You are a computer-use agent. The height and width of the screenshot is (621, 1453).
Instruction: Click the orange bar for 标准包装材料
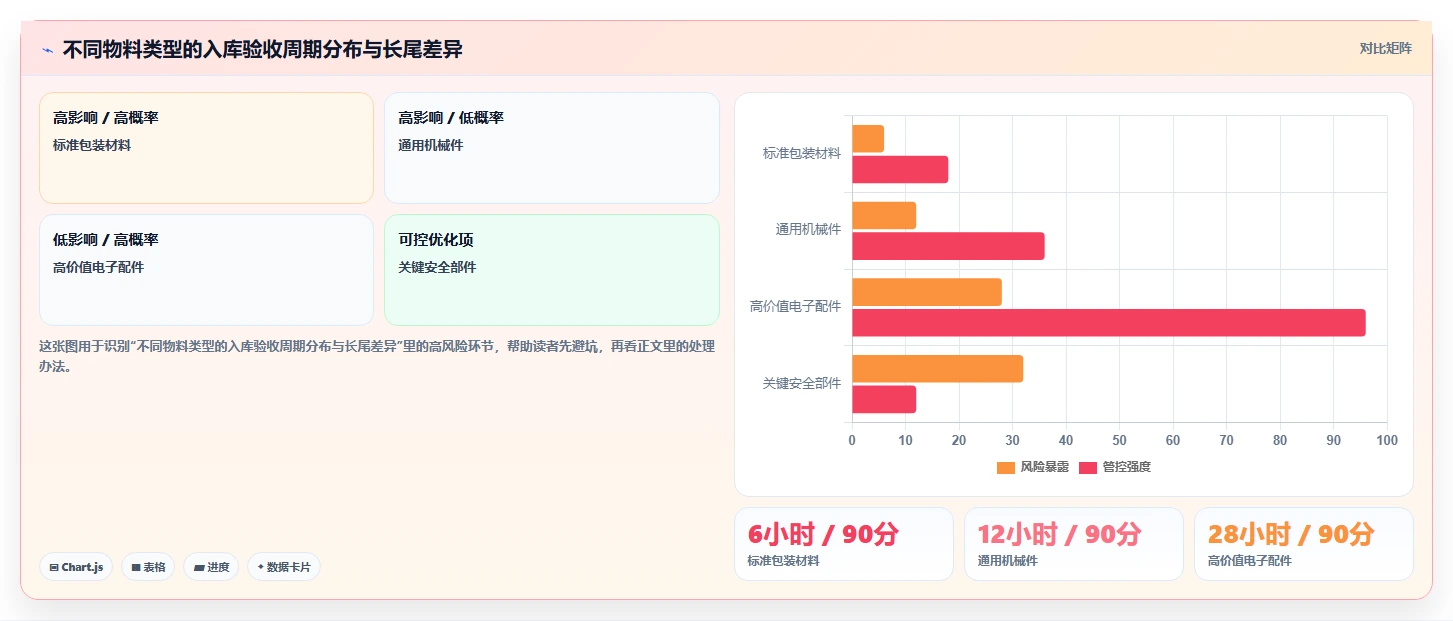tap(868, 139)
